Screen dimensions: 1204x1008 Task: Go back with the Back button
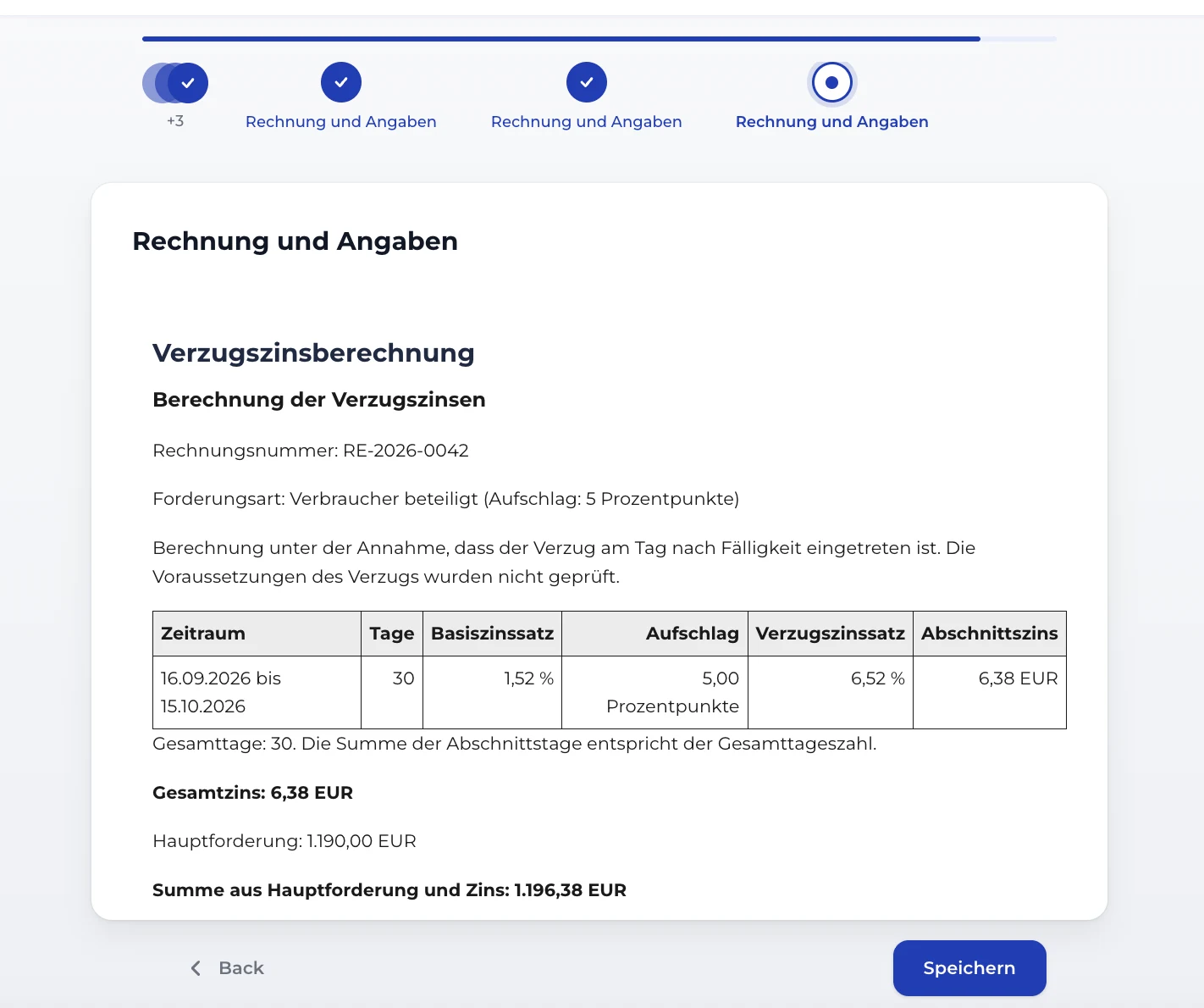click(227, 968)
